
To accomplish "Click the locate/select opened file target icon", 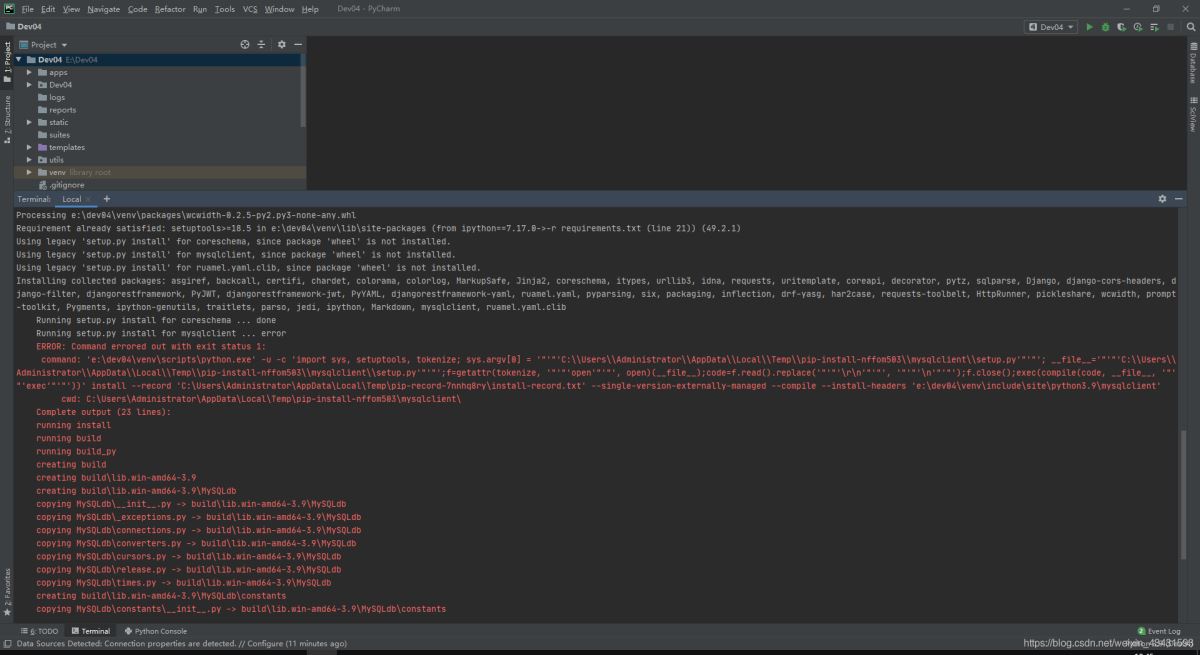I will [x=245, y=45].
